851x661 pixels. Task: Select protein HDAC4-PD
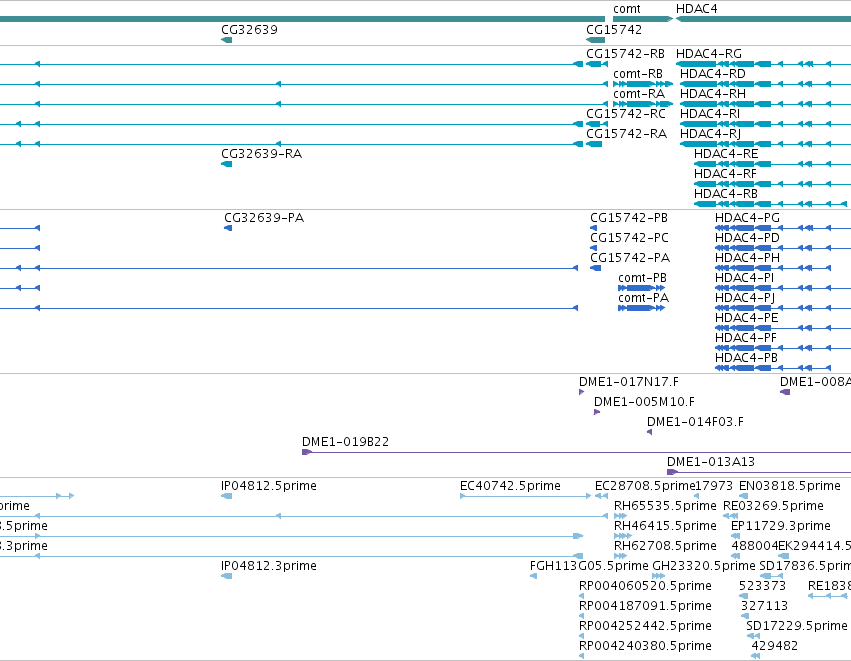pyautogui.click(x=747, y=238)
